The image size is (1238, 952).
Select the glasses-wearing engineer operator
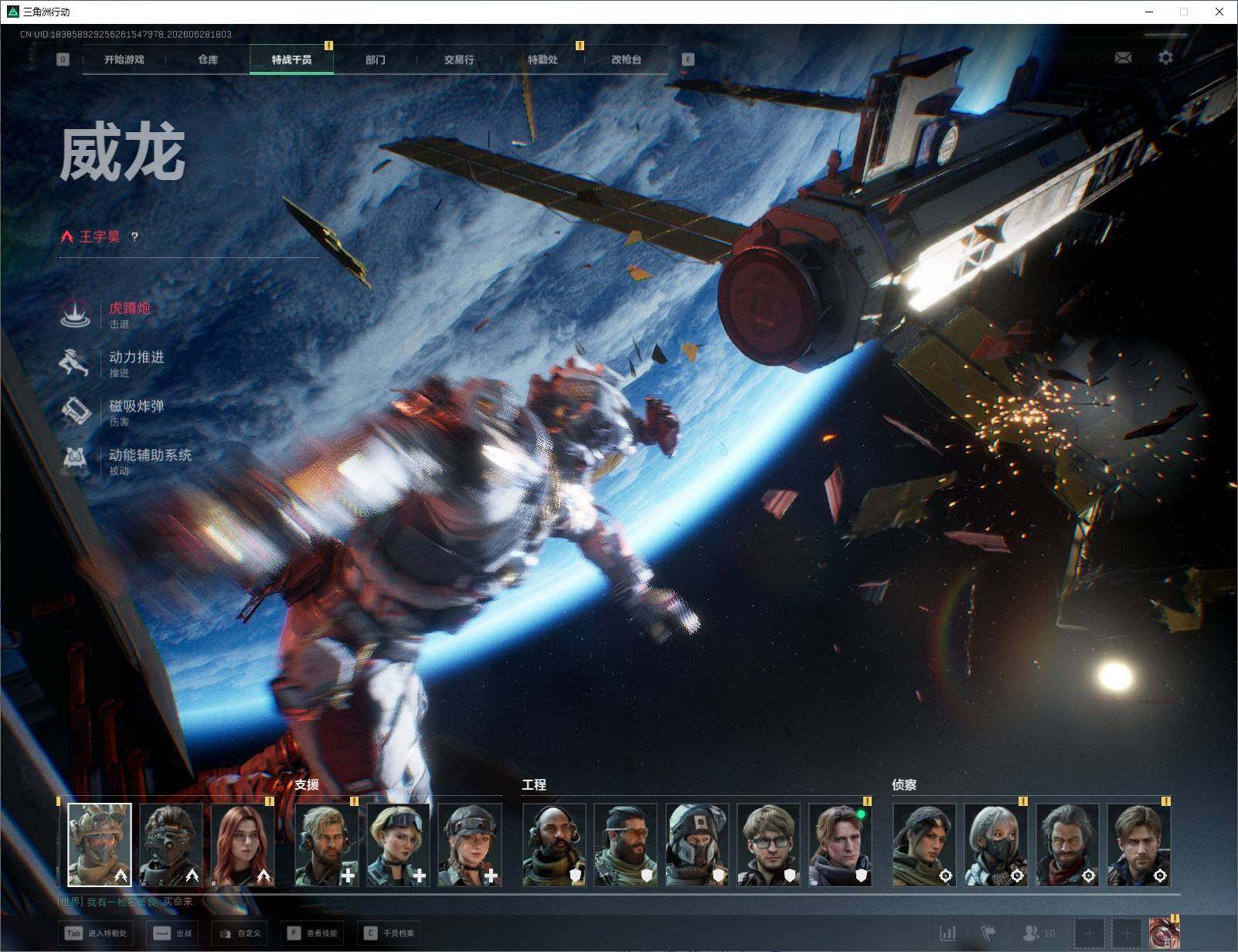(769, 845)
